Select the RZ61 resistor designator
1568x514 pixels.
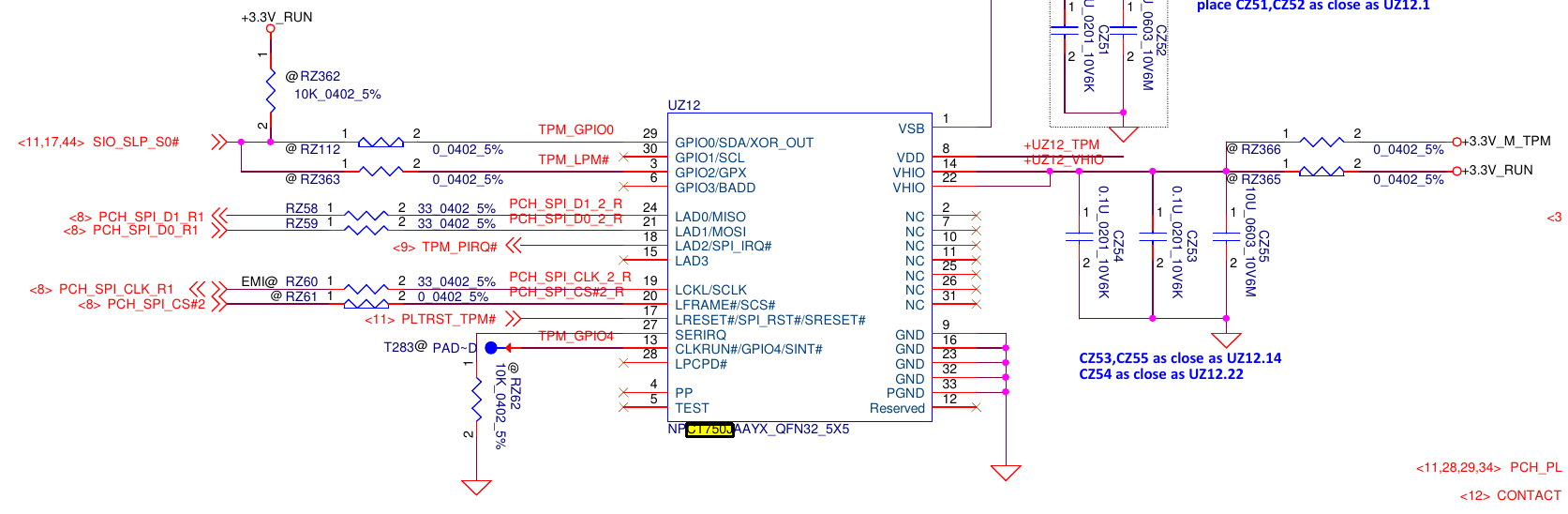(302, 296)
